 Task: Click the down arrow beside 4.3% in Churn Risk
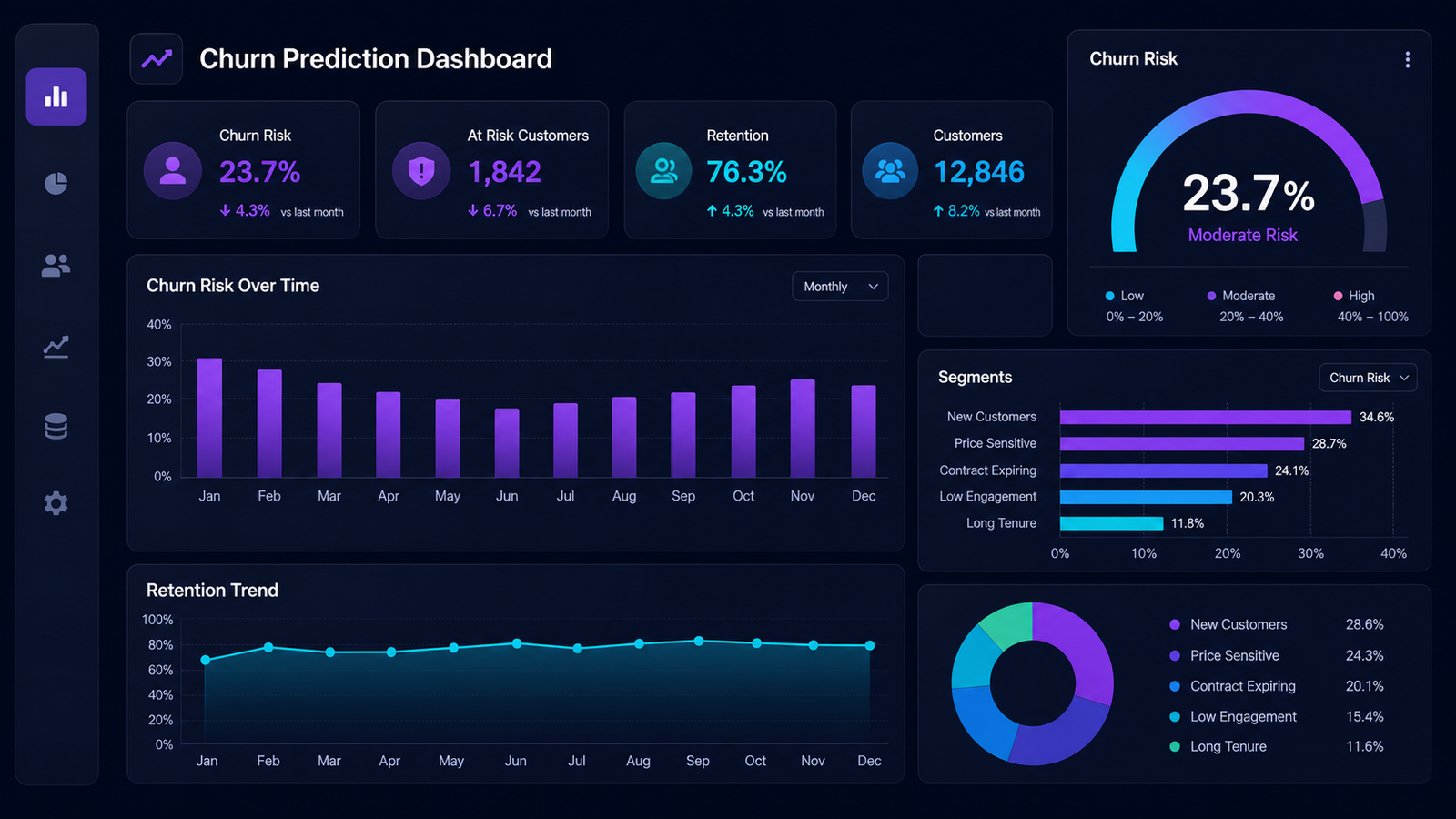225,210
